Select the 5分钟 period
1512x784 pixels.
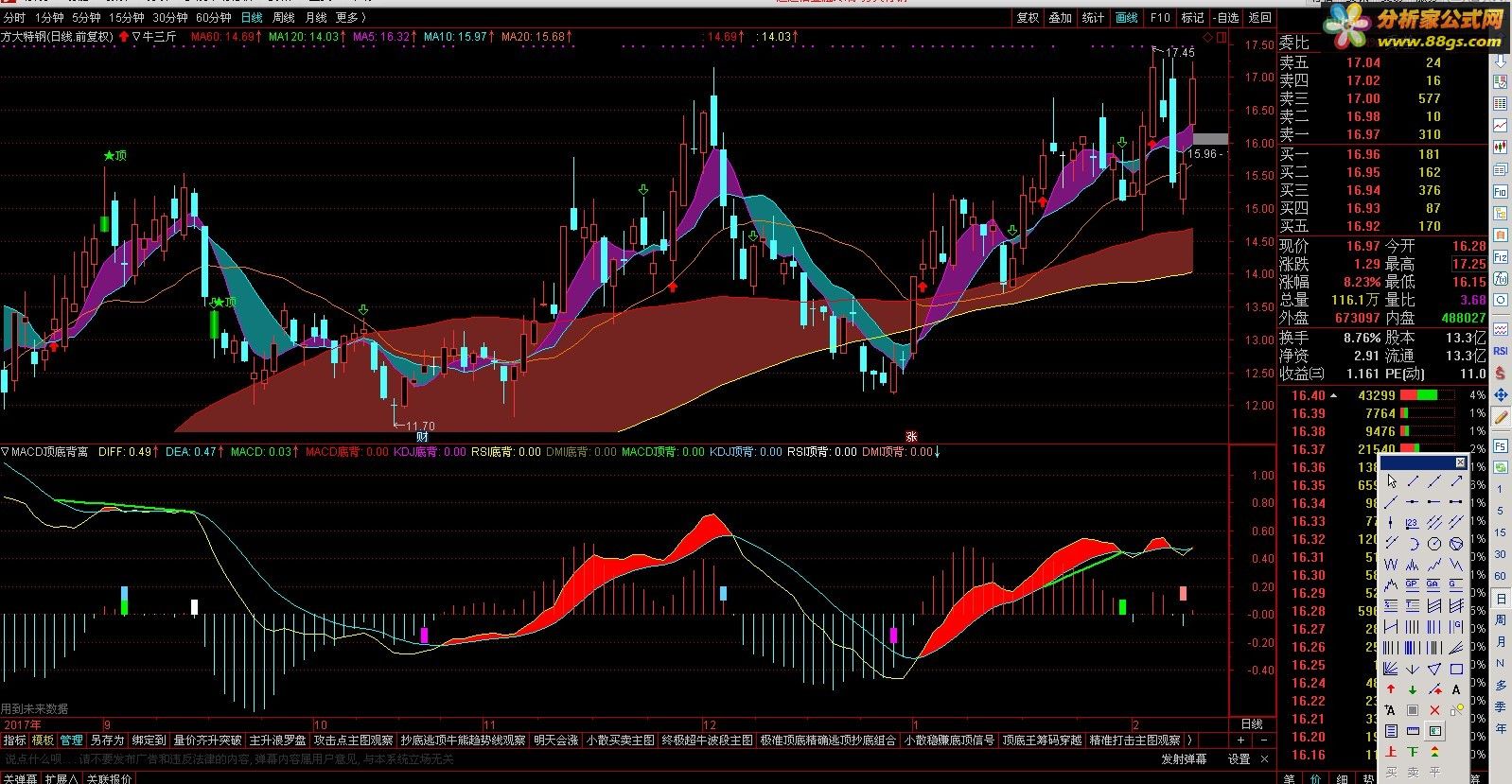tap(86, 18)
